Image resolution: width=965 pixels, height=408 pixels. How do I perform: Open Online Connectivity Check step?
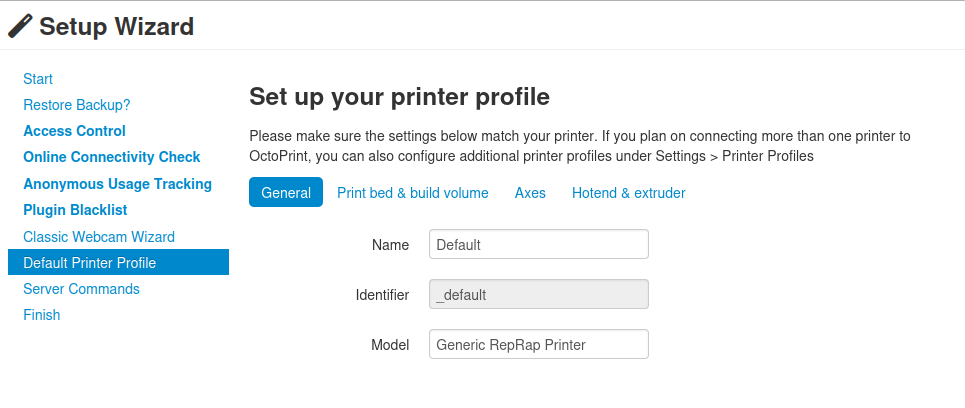tap(112, 157)
